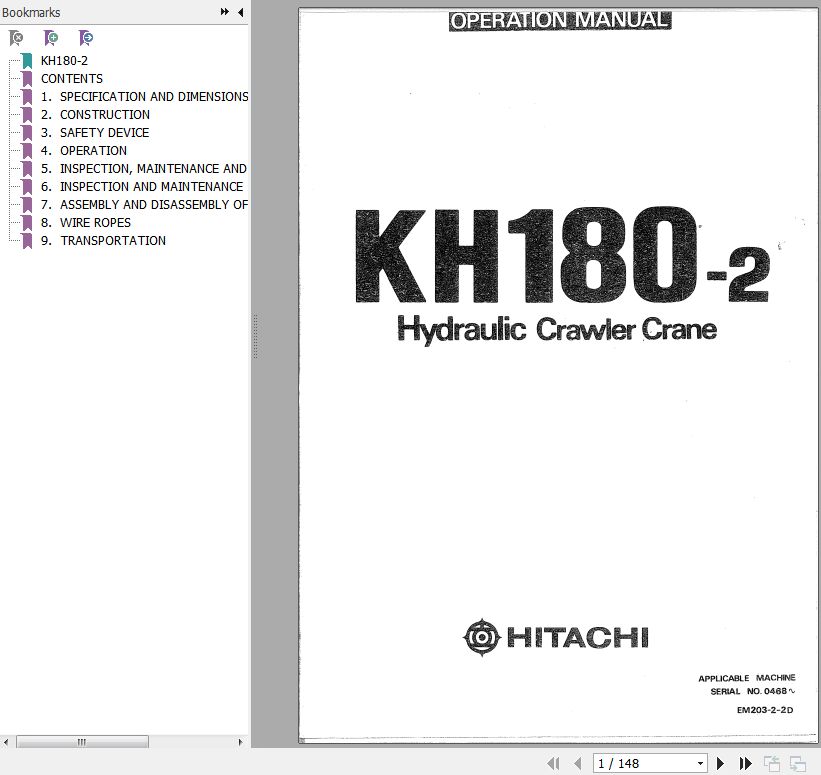Go to 2. CONSTRUCTION bookmark
Viewport: 821px width, 775px height.
95,115
